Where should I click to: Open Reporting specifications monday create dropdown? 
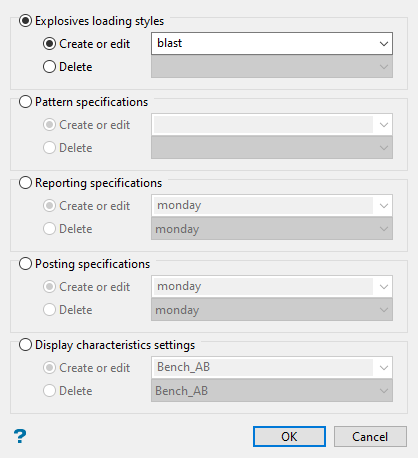coord(272,206)
